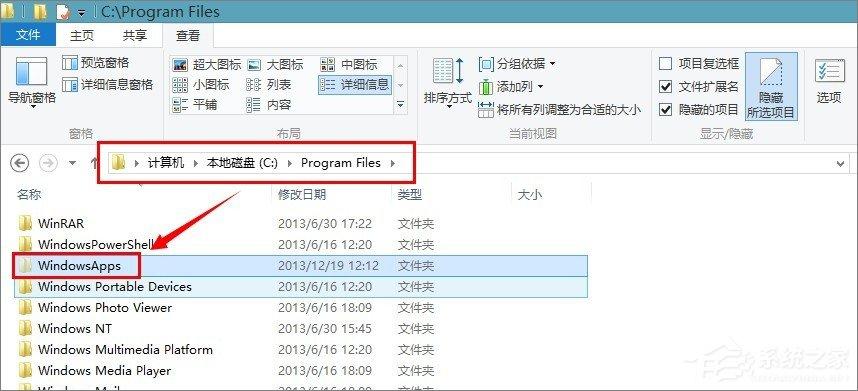Open 选项 folder options

tap(829, 82)
